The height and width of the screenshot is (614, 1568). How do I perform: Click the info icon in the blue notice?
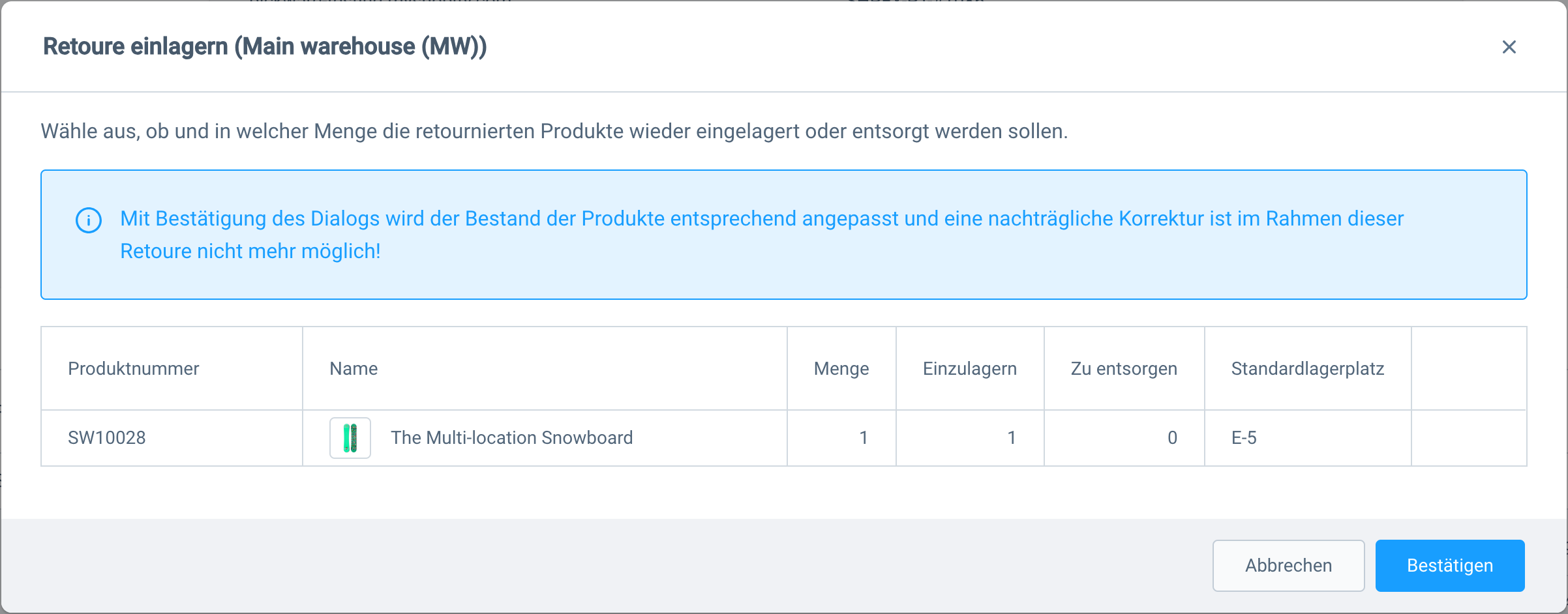coord(88,220)
